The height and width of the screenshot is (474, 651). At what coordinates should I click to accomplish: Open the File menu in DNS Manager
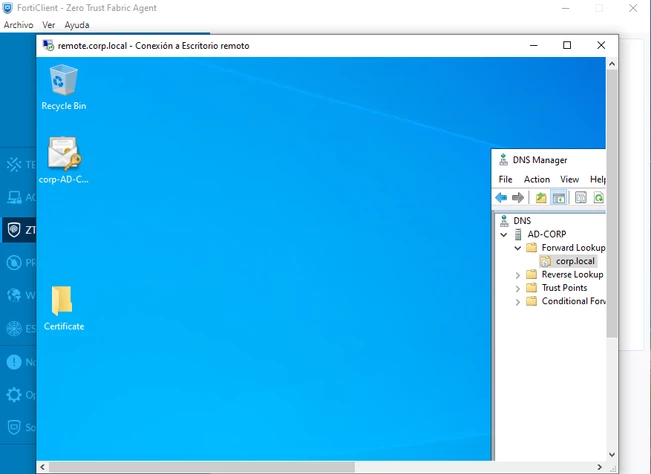pyautogui.click(x=505, y=179)
